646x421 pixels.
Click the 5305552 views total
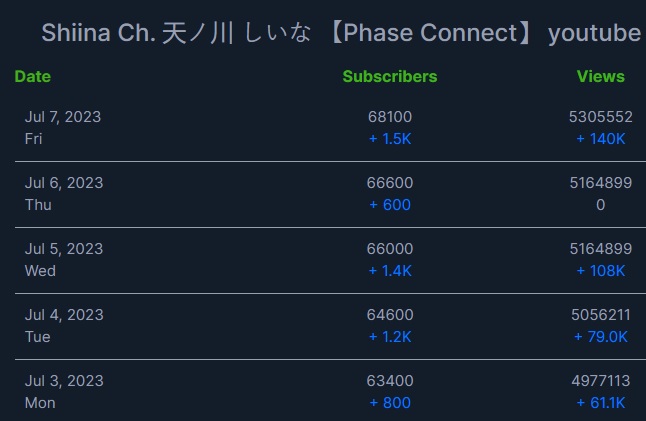click(x=600, y=117)
